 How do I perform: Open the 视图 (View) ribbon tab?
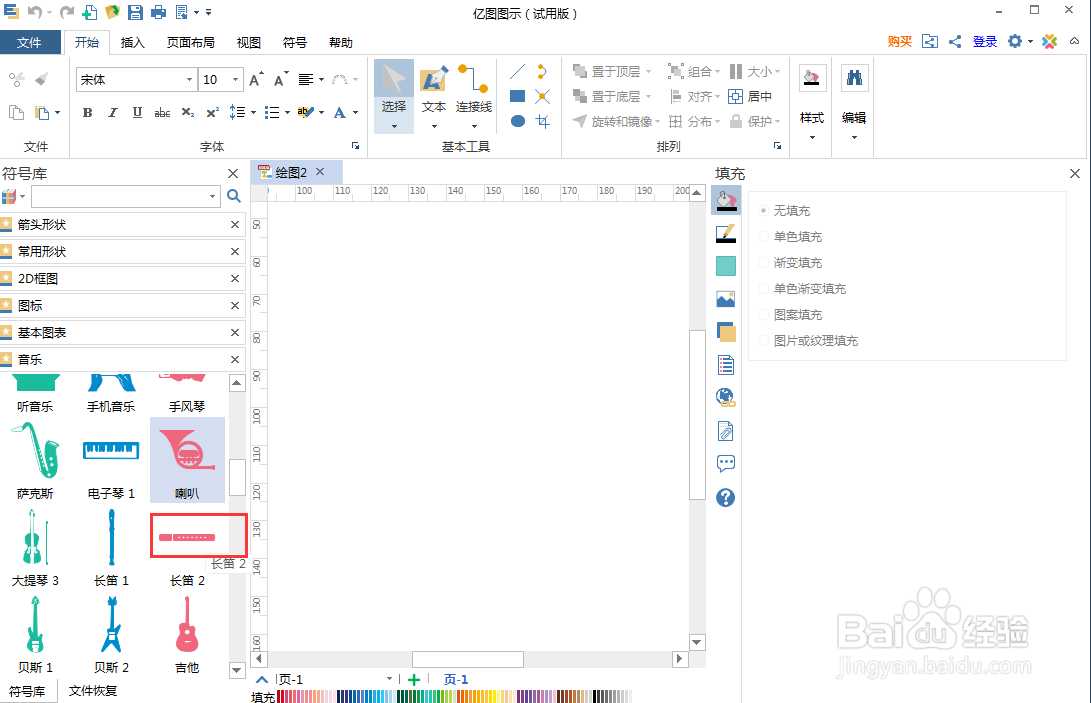click(x=248, y=42)
